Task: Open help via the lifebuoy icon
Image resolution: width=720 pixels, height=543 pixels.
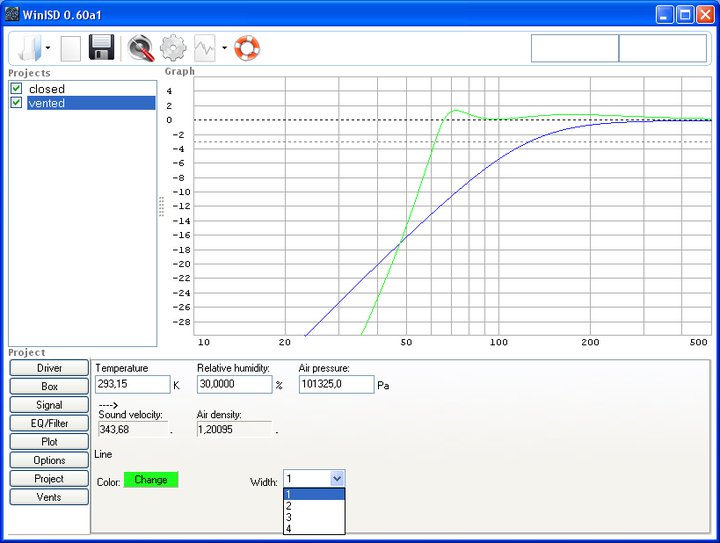Action: [x=247, y=48]
